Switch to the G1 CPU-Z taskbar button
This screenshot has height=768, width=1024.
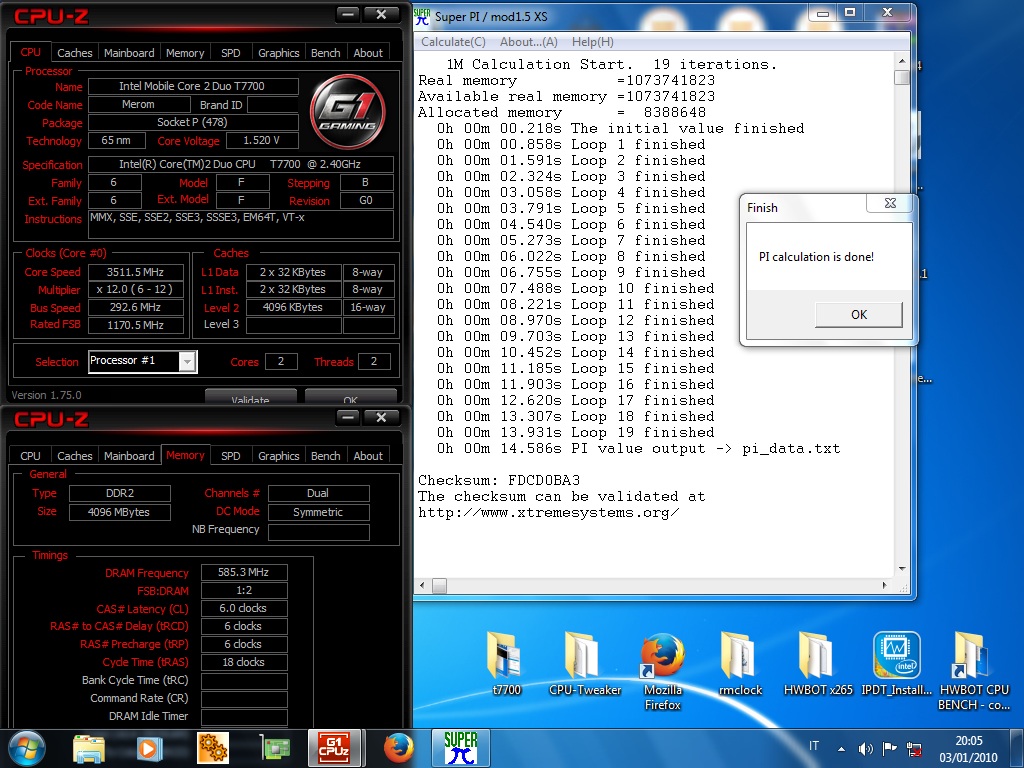coord(334,748)
